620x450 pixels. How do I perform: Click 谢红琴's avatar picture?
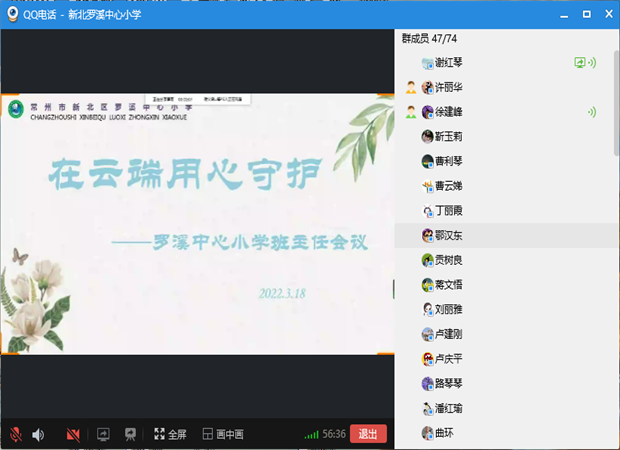pyautogui.click(x=427, y=63)
